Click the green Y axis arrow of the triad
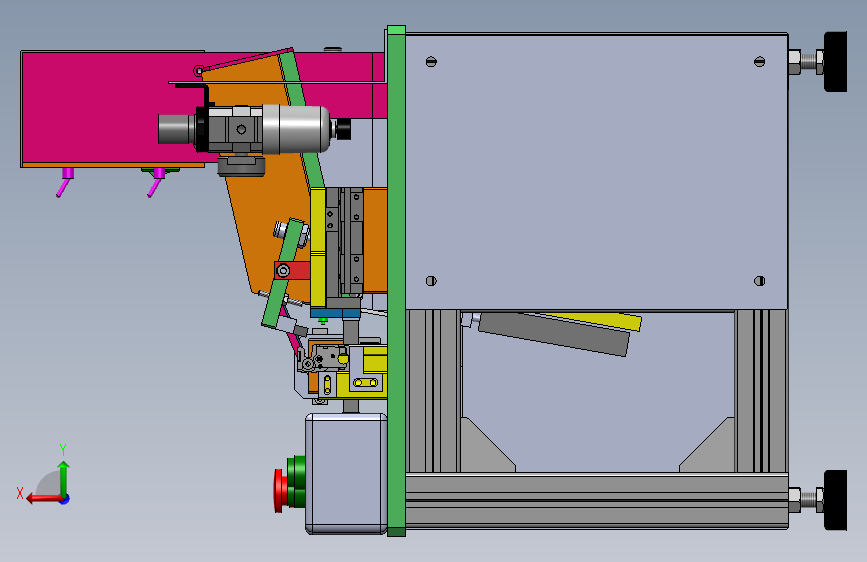 click(x=64, y=478)
